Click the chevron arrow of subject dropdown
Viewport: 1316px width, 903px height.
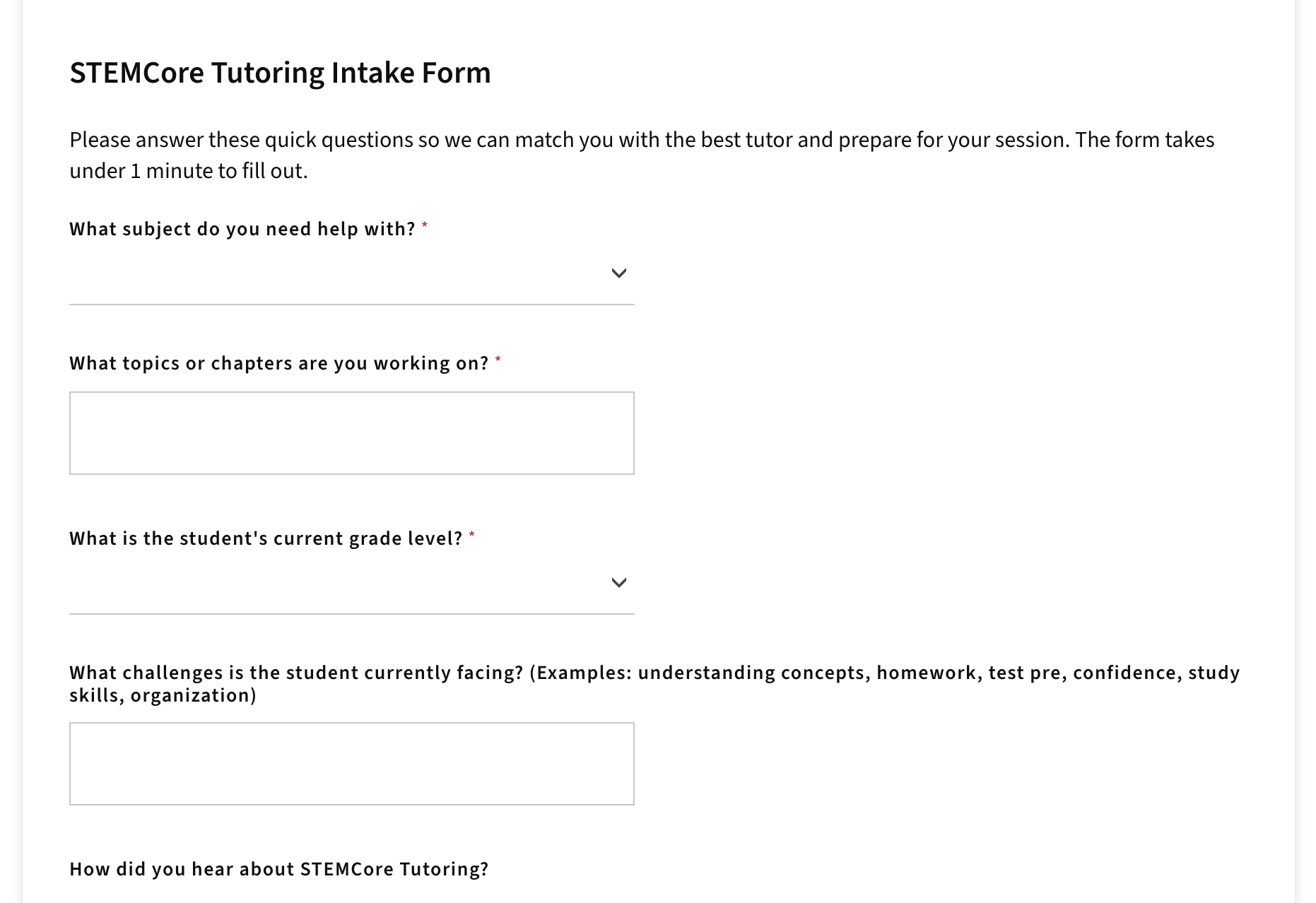[618, 273]
